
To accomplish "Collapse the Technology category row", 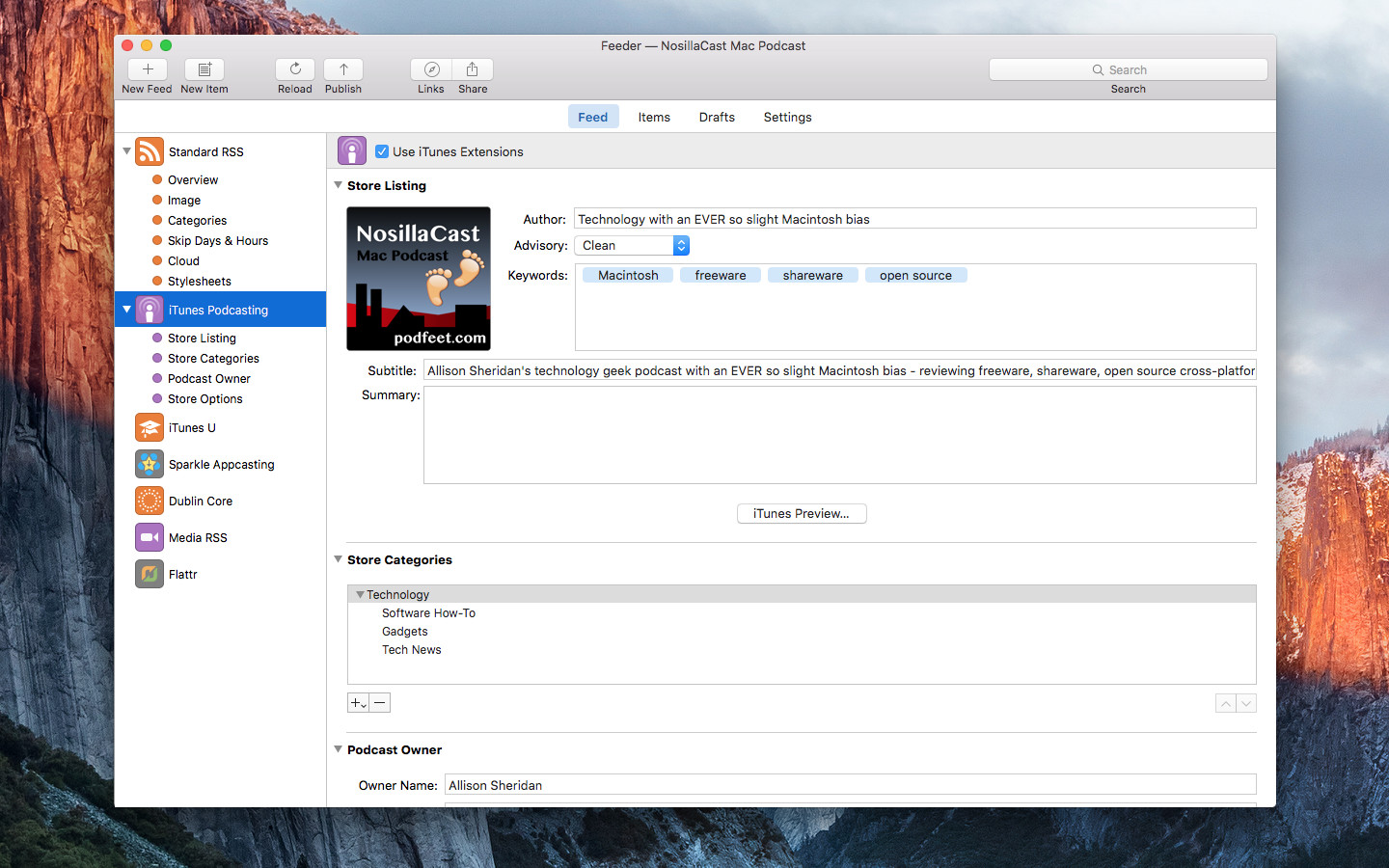I will (360, 594).
